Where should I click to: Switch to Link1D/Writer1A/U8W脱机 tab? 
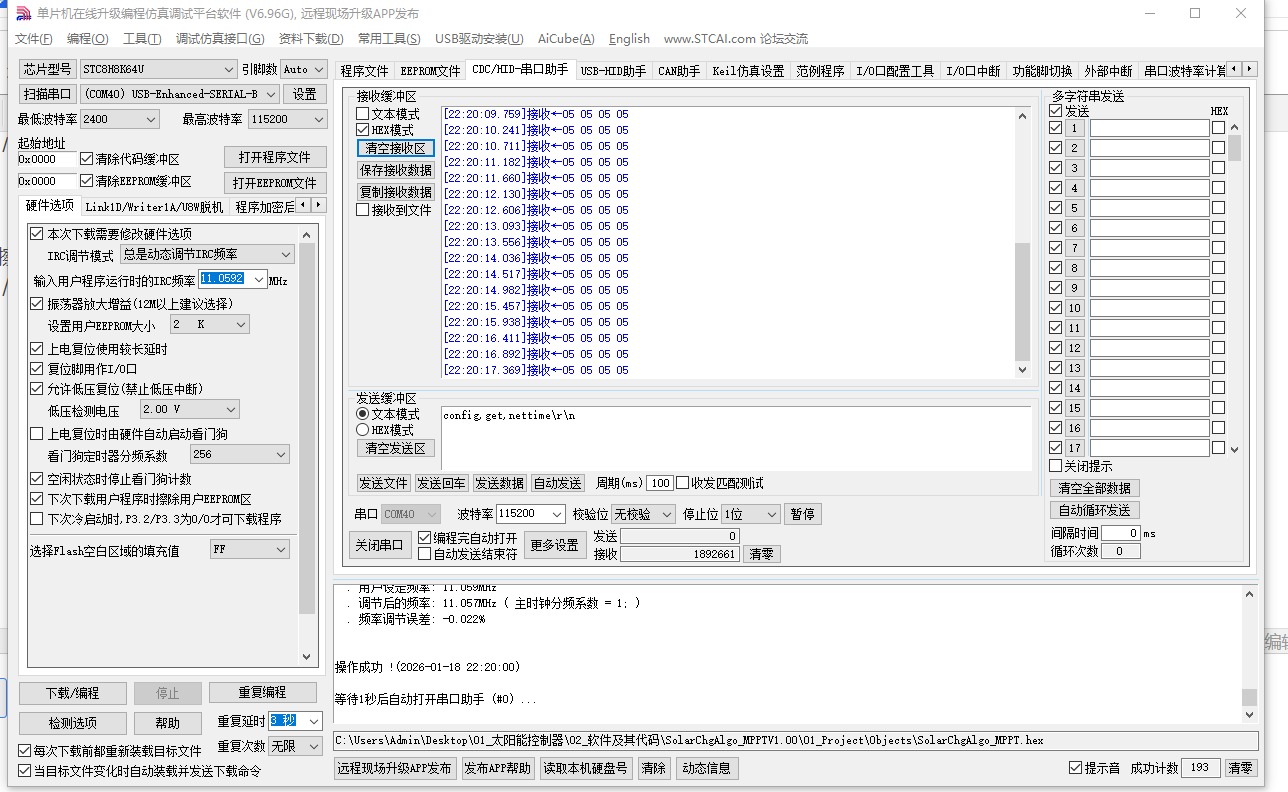(x=154, y=207)
